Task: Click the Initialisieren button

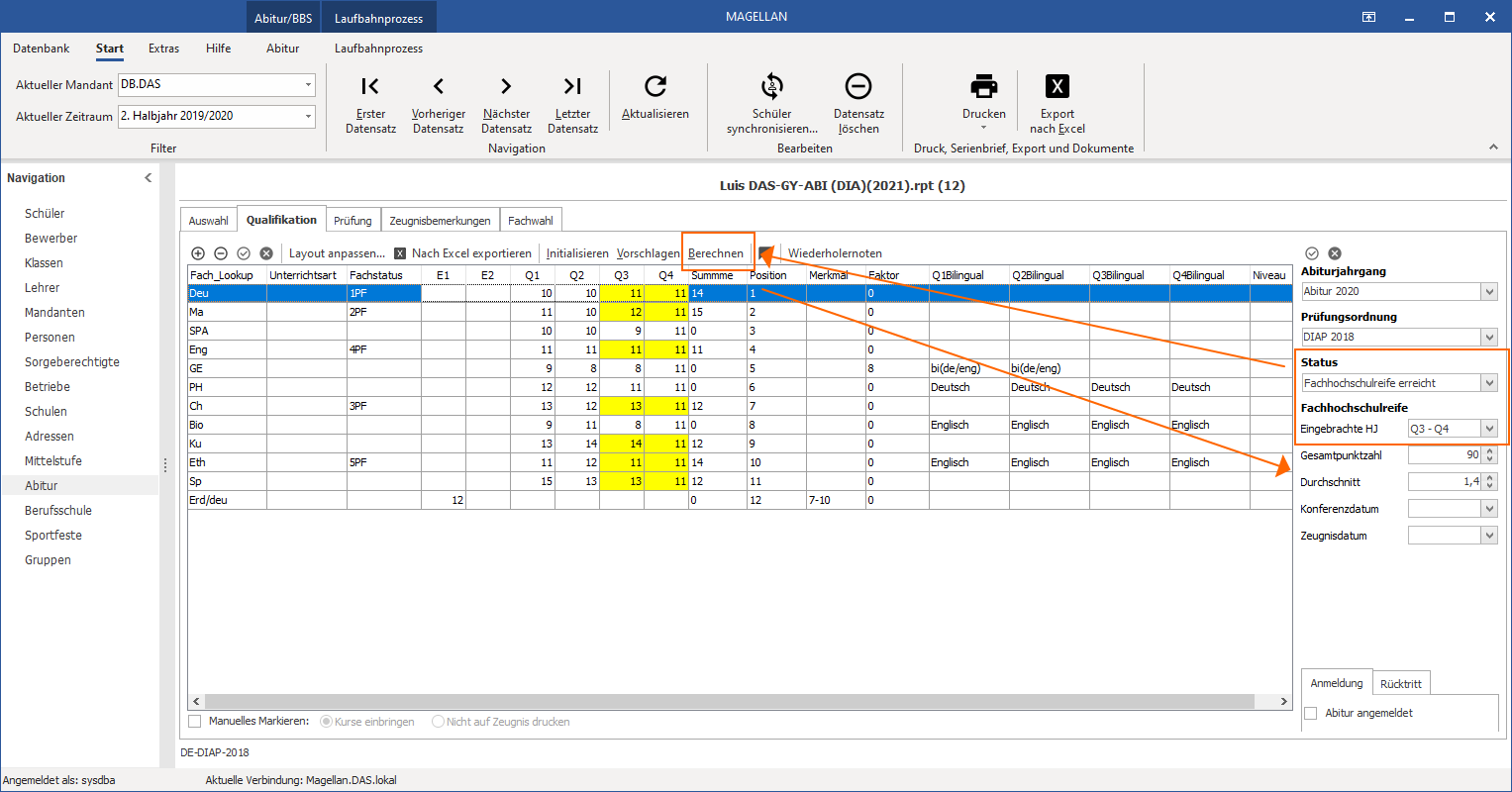Action: tap(577, 253)
